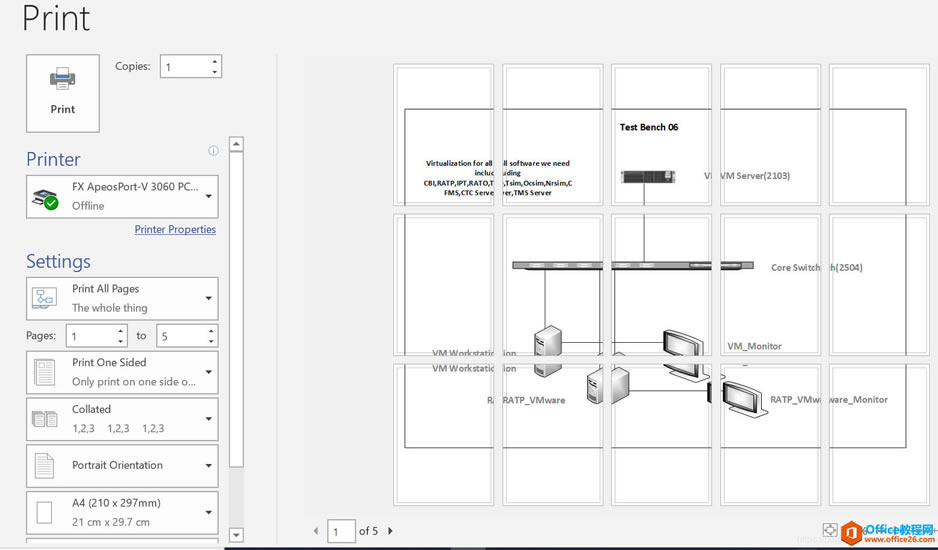The width and height of the screenshot is (938, 550).
Task: Click the printer info icon
Action: point(213,151)
